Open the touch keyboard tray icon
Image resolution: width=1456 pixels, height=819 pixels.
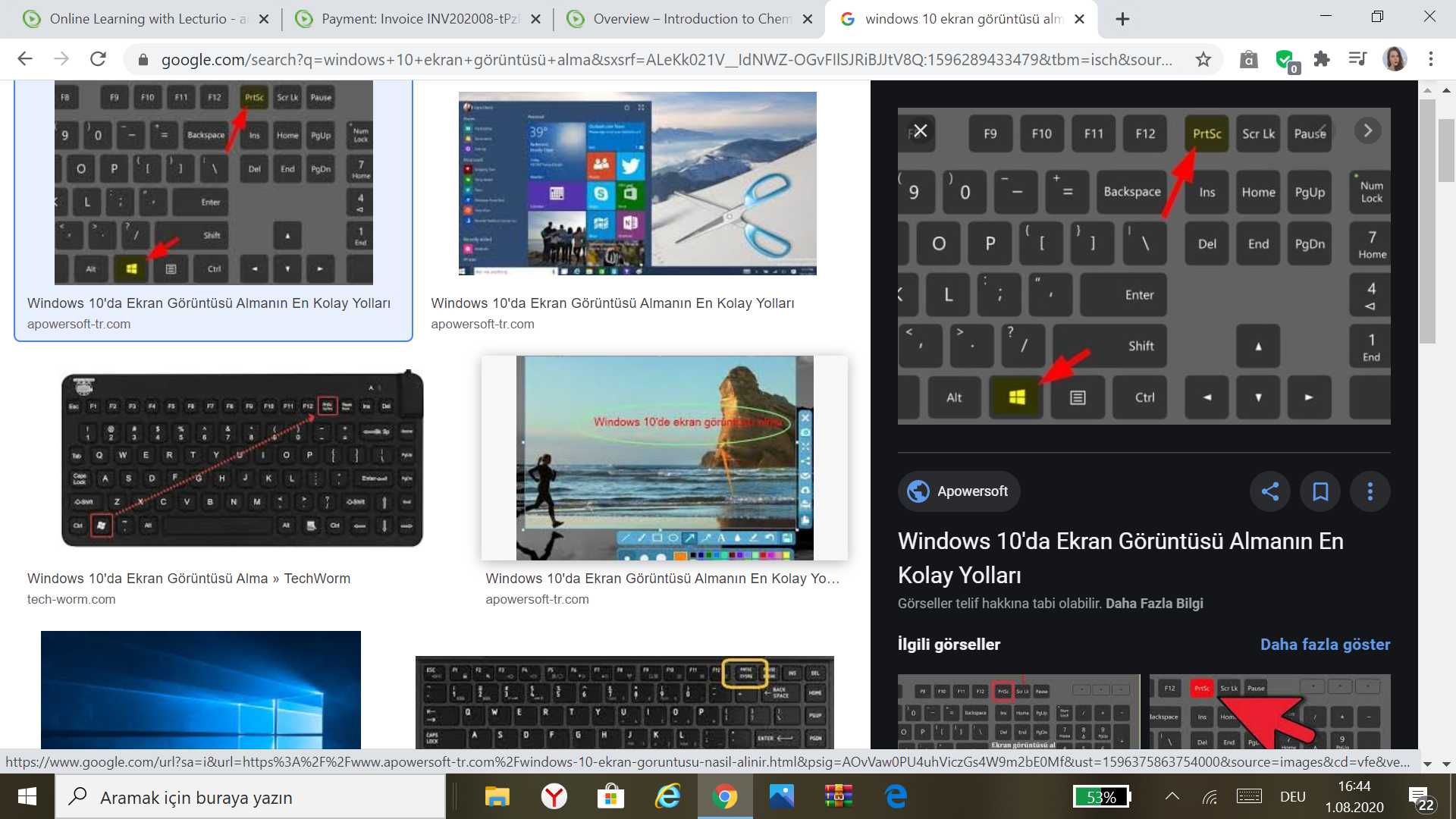pyautogui.click(x=1249, y=796)
